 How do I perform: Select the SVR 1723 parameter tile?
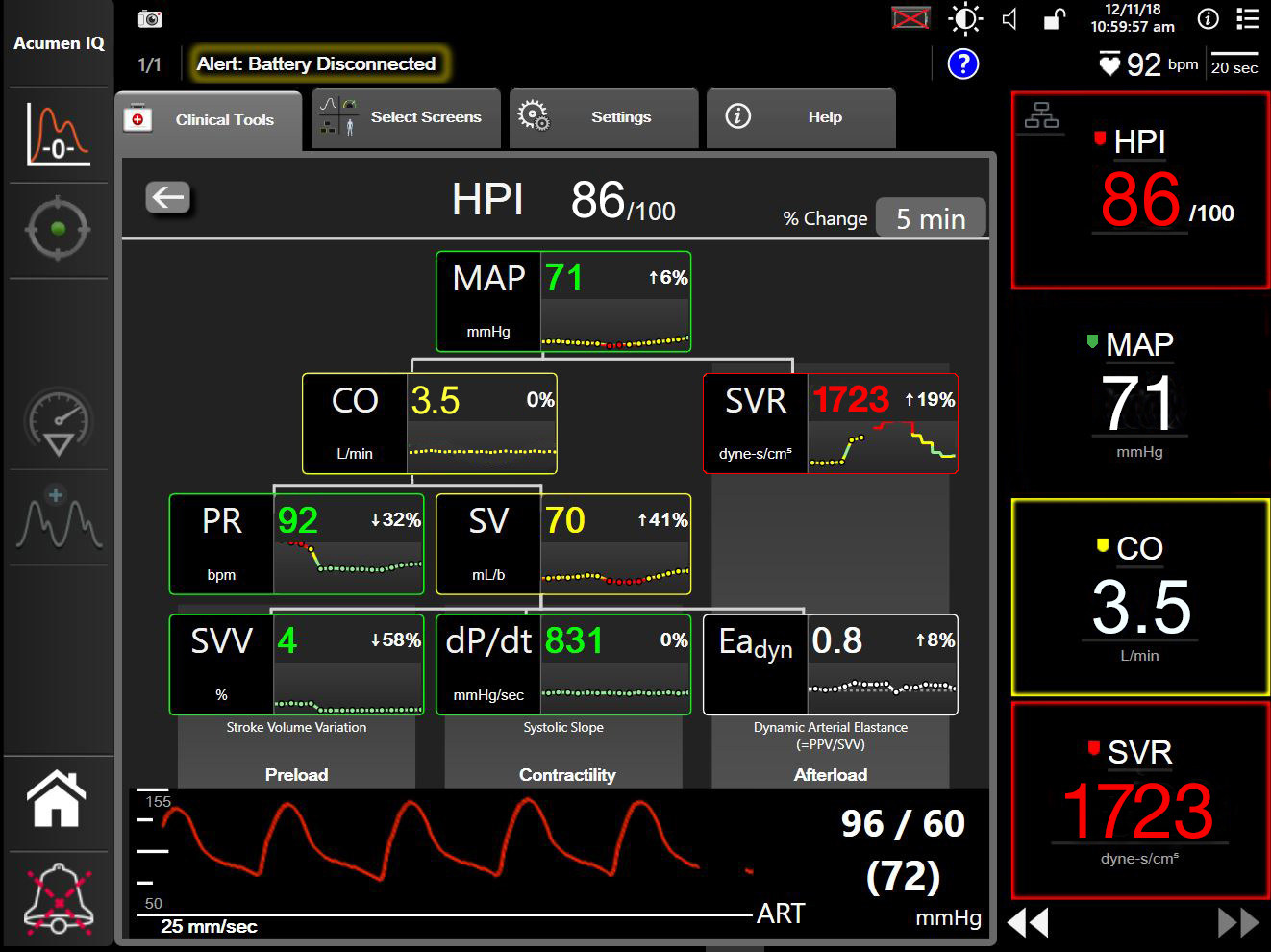(x=1140, y=800)
